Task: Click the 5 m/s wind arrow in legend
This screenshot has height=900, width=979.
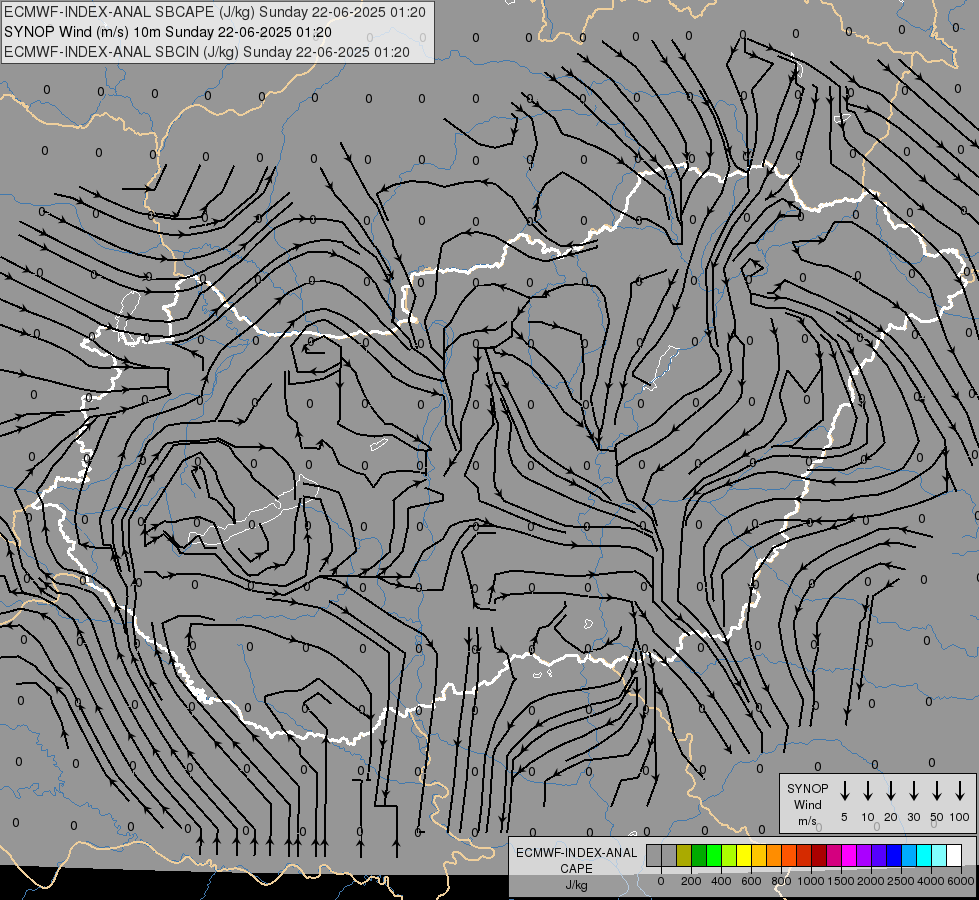Action: [x=844, y=790]
